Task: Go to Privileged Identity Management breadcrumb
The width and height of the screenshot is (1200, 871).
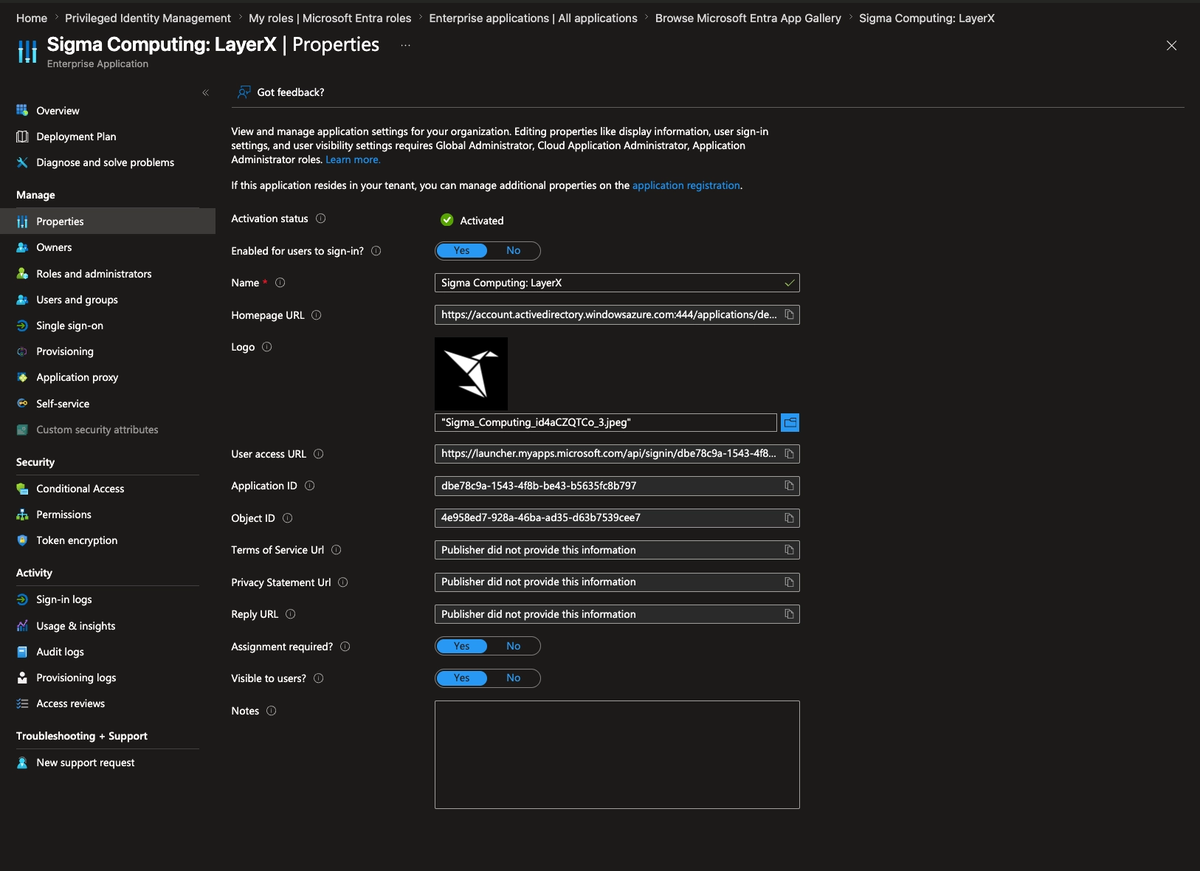Action: (x=148, y=18)
